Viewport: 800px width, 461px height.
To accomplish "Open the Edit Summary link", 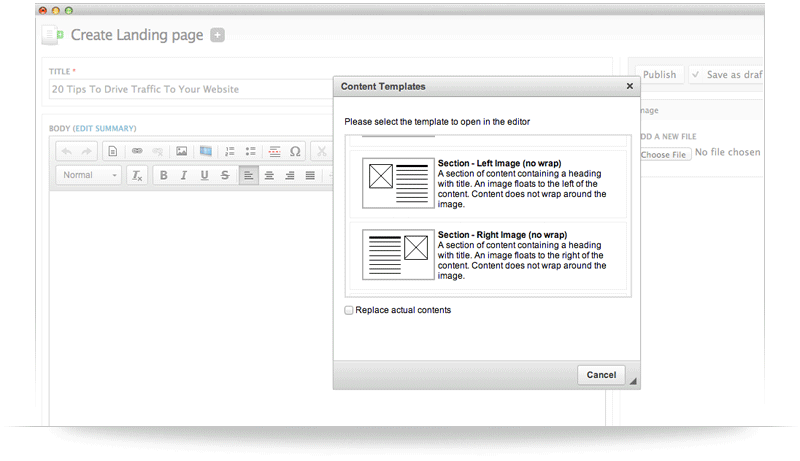I will (105, 129).
